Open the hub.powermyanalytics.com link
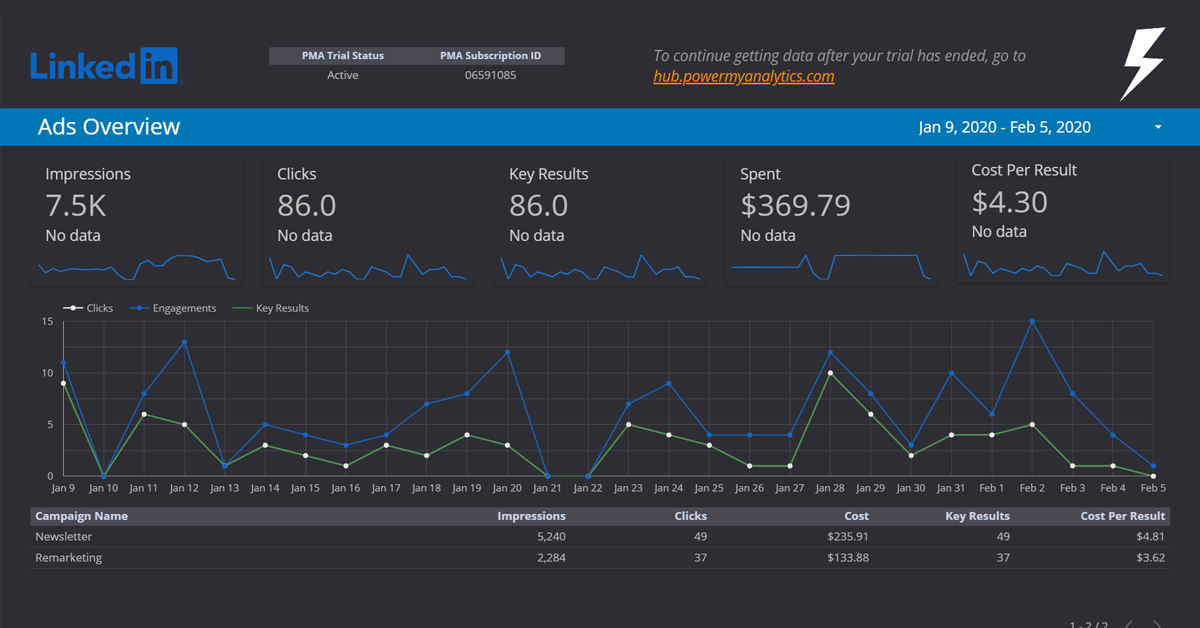Screen dimensions: 1200x628 tap(743, 76)
